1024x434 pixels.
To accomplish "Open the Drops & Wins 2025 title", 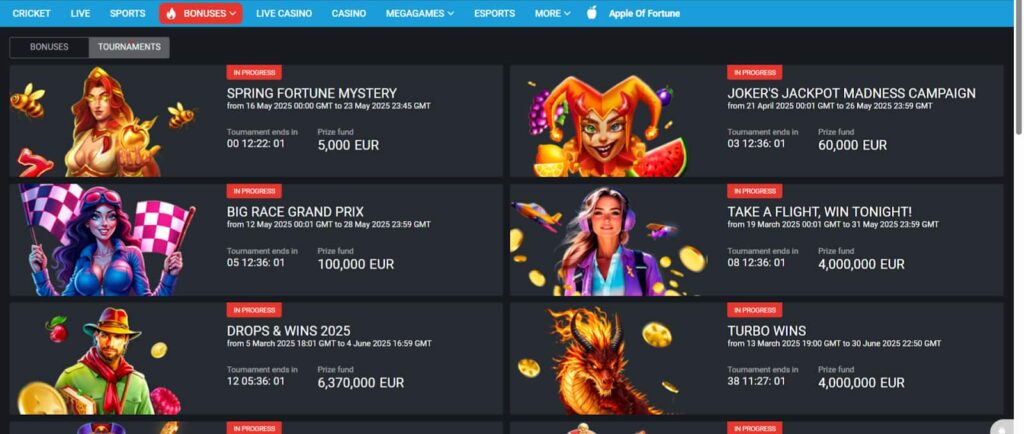I will coord(289,330).
